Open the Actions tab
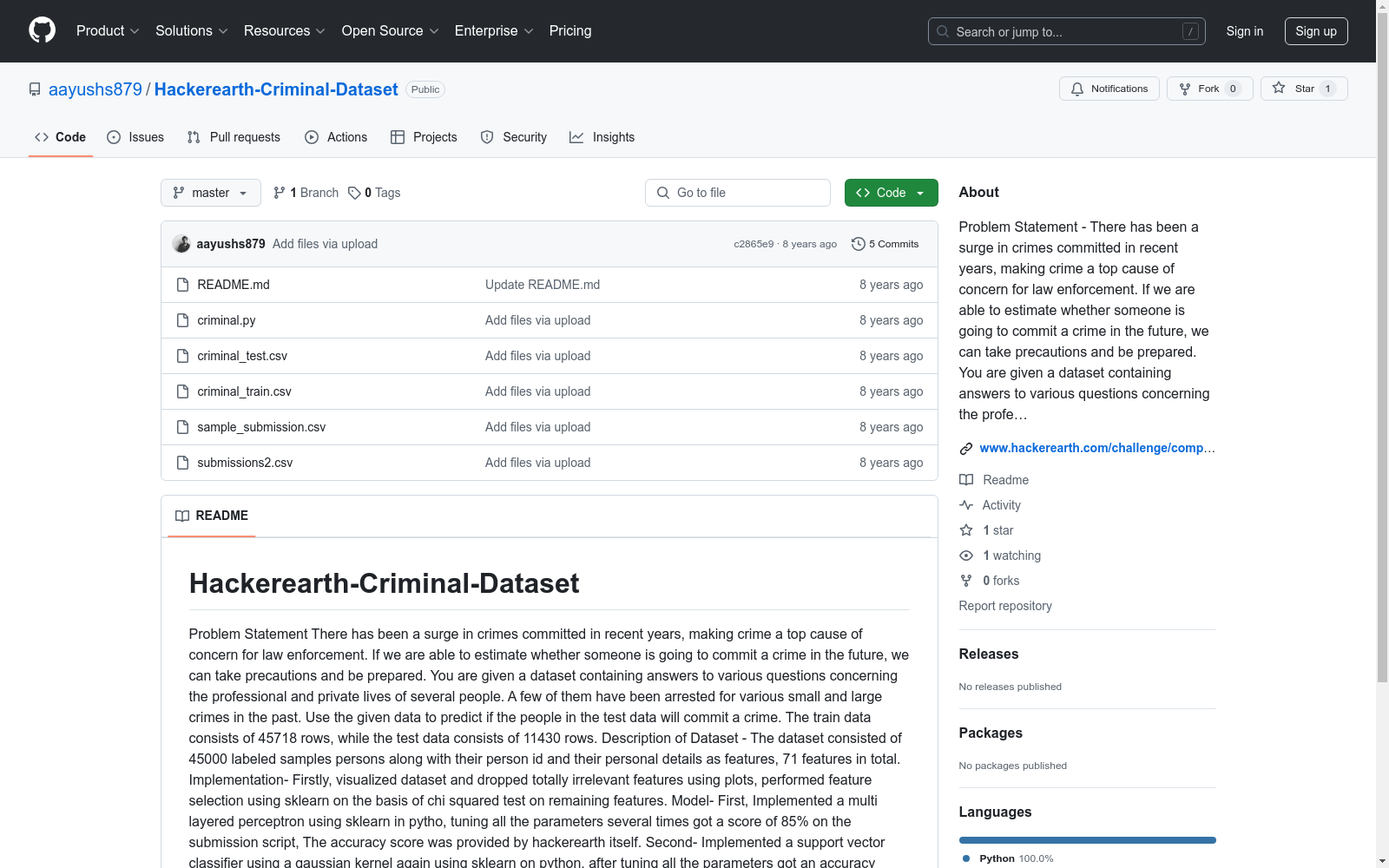1389x868 pixels. (336, 137)
